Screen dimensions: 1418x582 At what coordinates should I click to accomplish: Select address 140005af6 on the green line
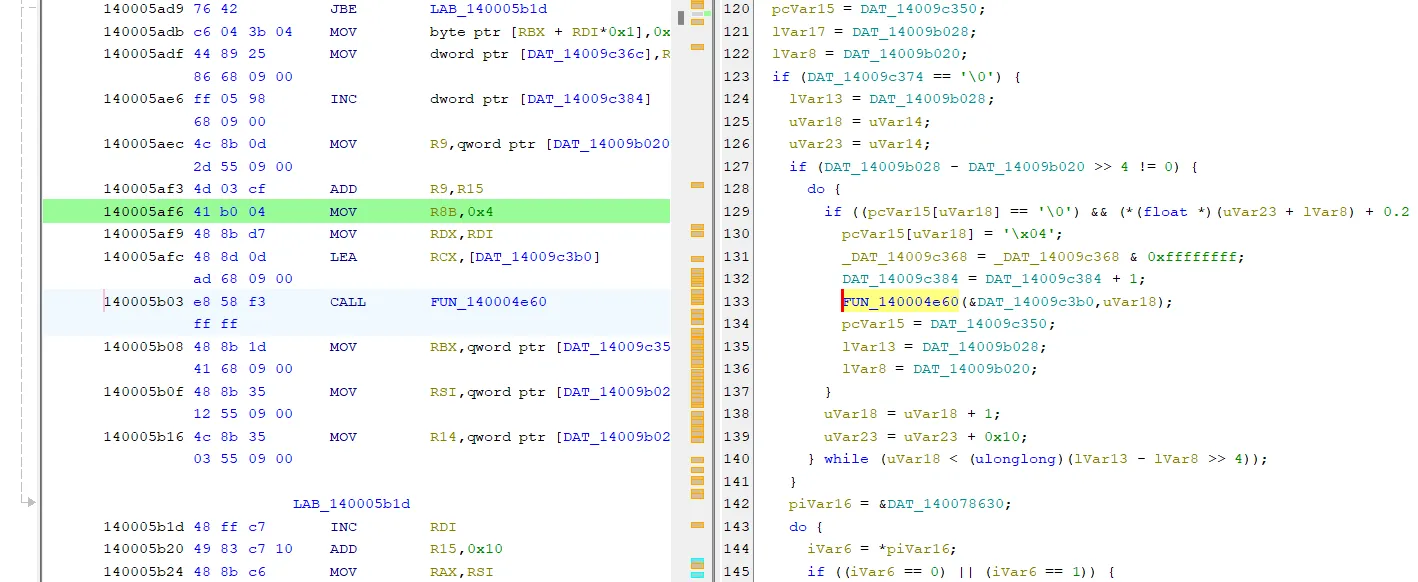[143, 212]
